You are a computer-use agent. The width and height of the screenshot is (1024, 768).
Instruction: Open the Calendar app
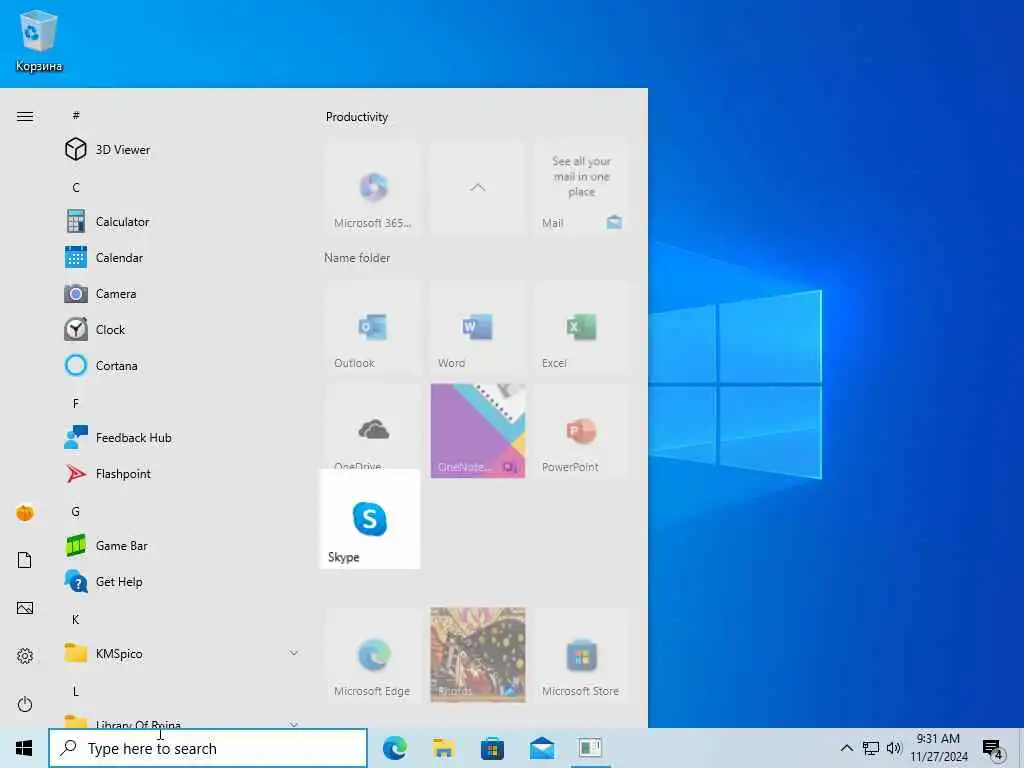pyautogui.click(x=180, y=257)
